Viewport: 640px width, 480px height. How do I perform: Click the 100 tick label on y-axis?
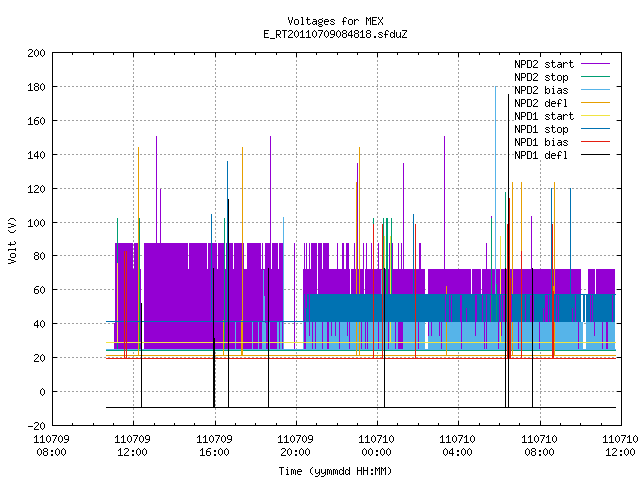pyautogui.click(x=36, y=222)
